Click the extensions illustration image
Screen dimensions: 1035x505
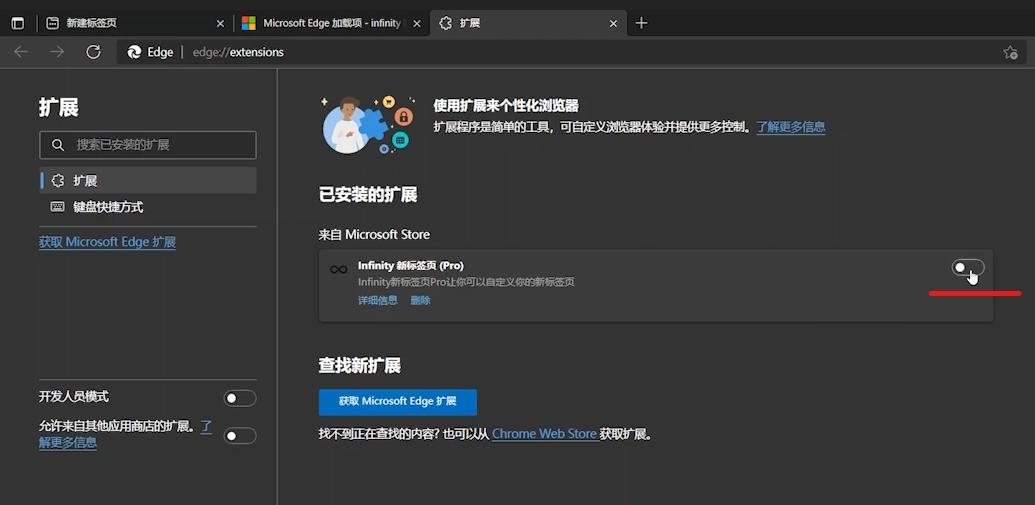click(369, 125)
